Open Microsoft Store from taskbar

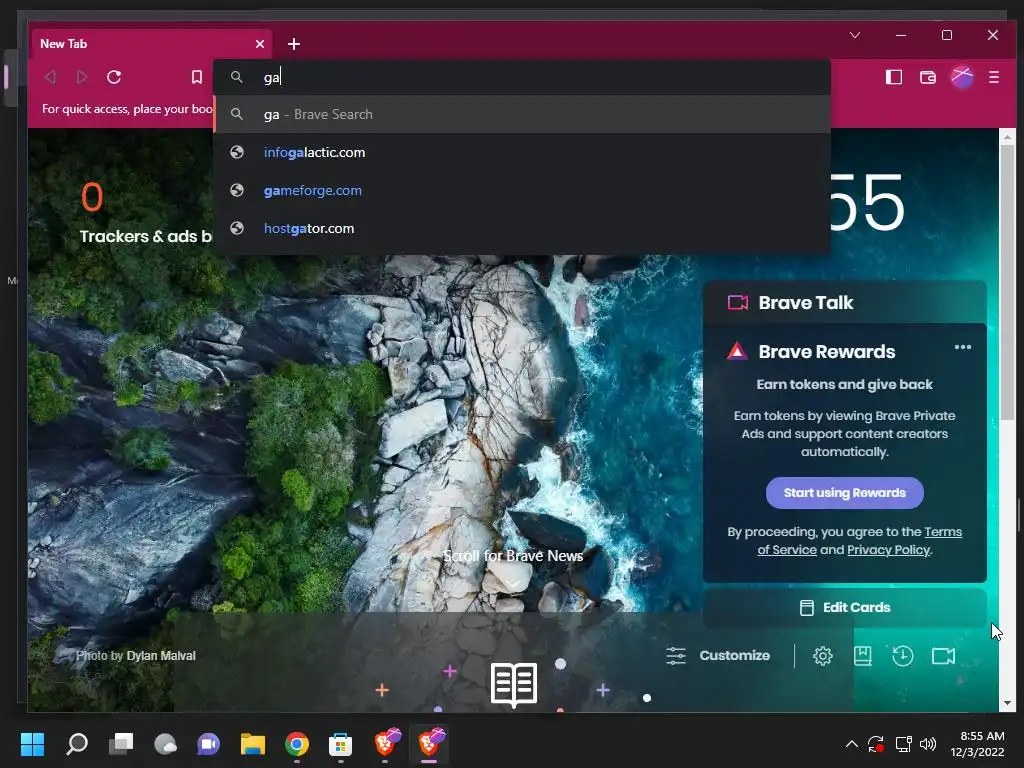[x=340, y=744]
